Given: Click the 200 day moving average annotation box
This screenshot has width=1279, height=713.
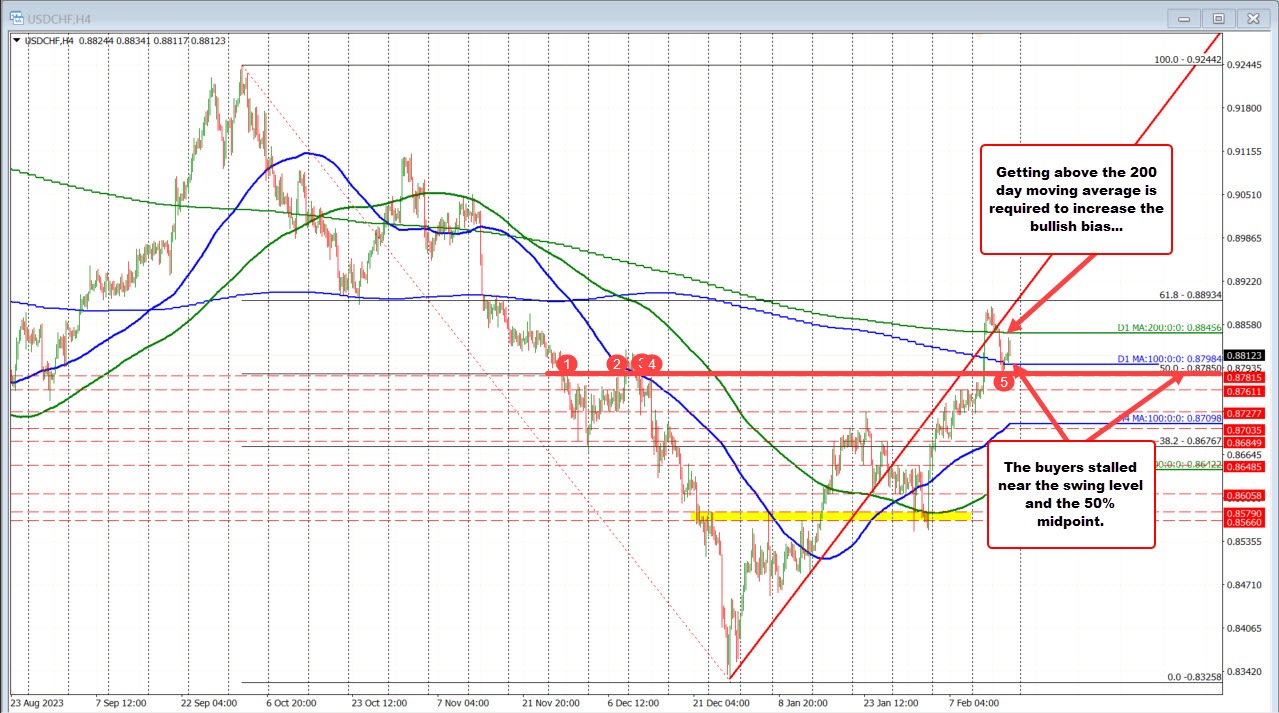Looking at the screenshot, I should (x=1076, y=200).
